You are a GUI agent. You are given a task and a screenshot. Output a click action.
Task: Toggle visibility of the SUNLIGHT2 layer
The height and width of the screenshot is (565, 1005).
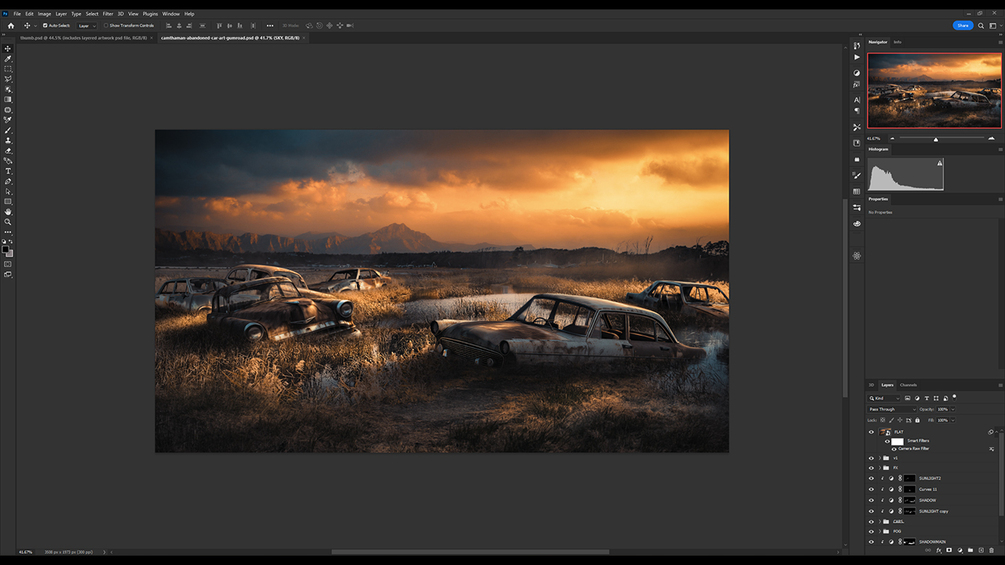point(871,479)
